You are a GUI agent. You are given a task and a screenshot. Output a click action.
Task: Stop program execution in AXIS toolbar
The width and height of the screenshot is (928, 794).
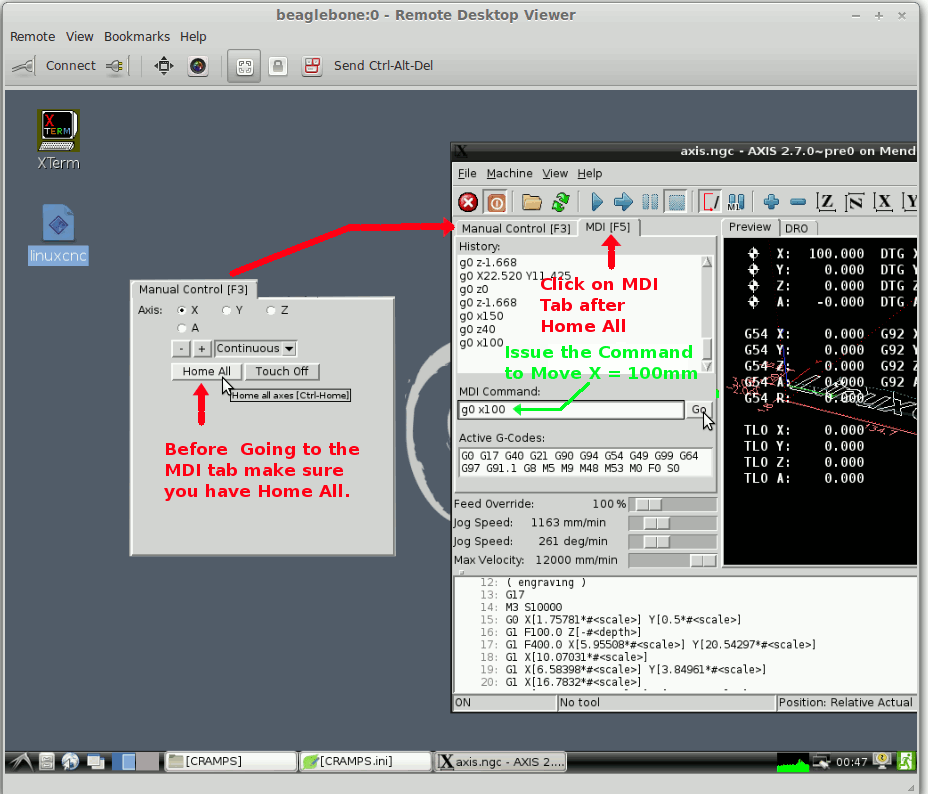(676, 202)
